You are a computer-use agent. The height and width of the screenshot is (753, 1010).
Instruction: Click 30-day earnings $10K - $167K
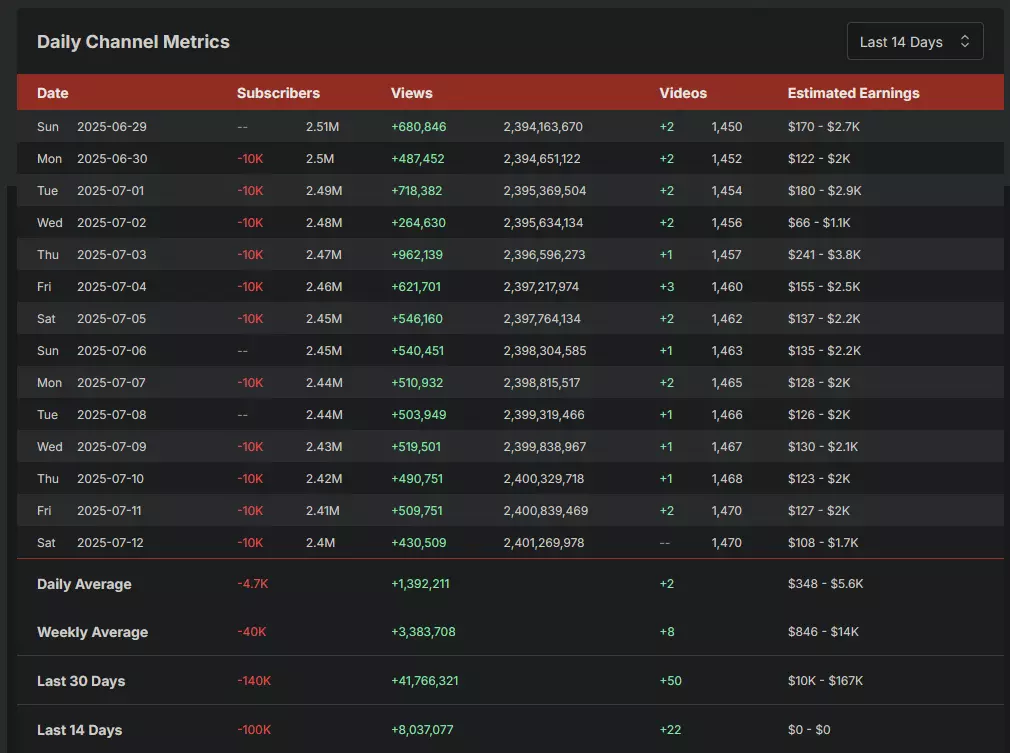click(x=825, y=680)
